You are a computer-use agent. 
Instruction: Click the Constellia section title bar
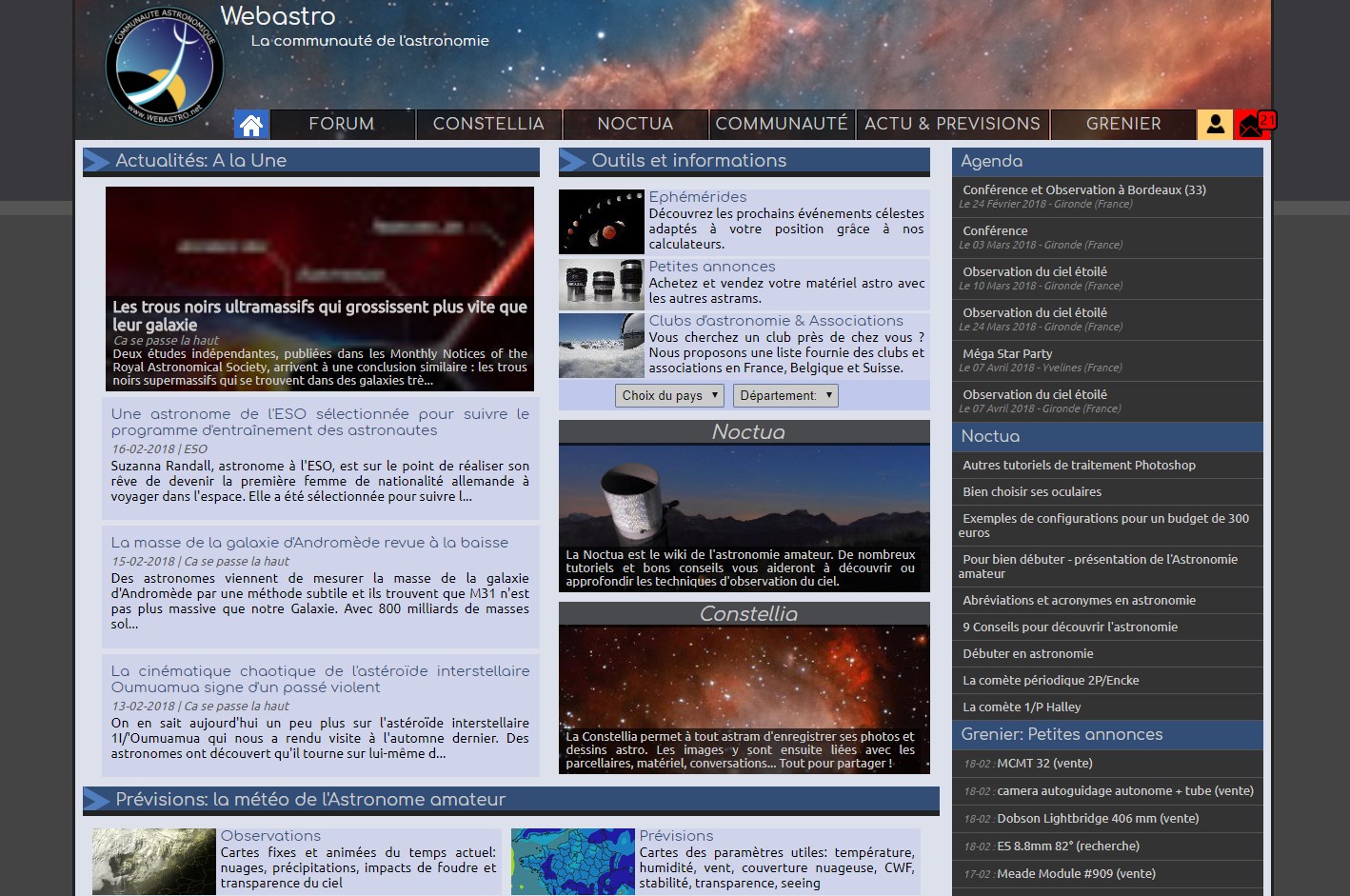tap(744, 614)
